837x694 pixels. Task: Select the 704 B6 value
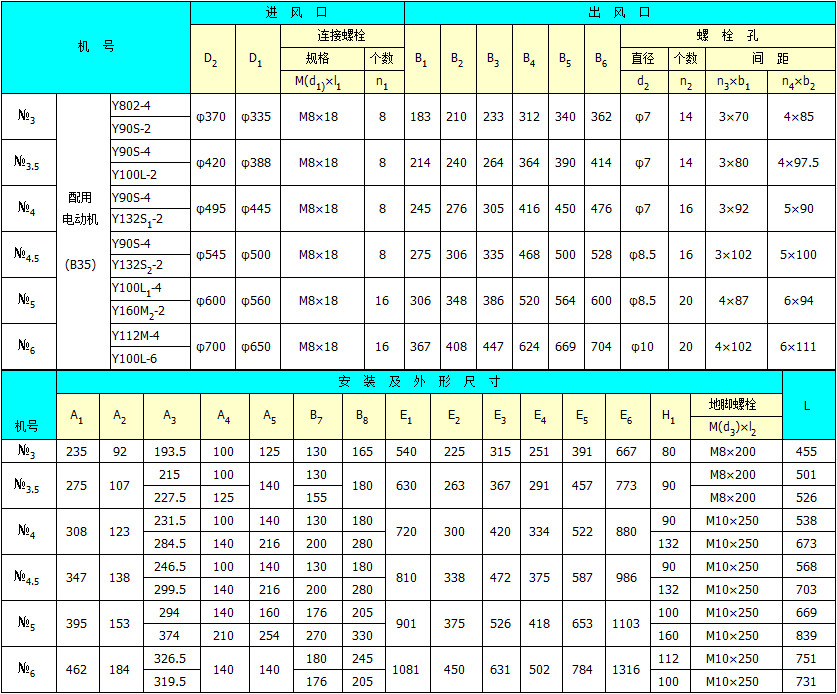(602, 346)
